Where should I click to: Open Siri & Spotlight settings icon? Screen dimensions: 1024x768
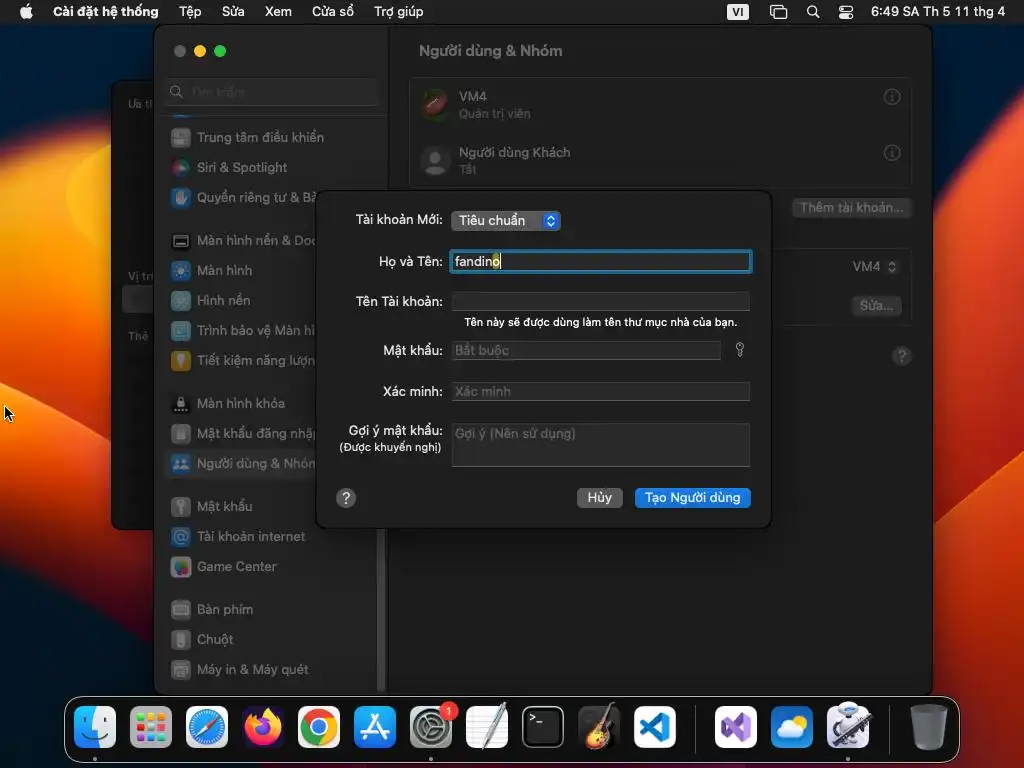[x=181, y=167]
